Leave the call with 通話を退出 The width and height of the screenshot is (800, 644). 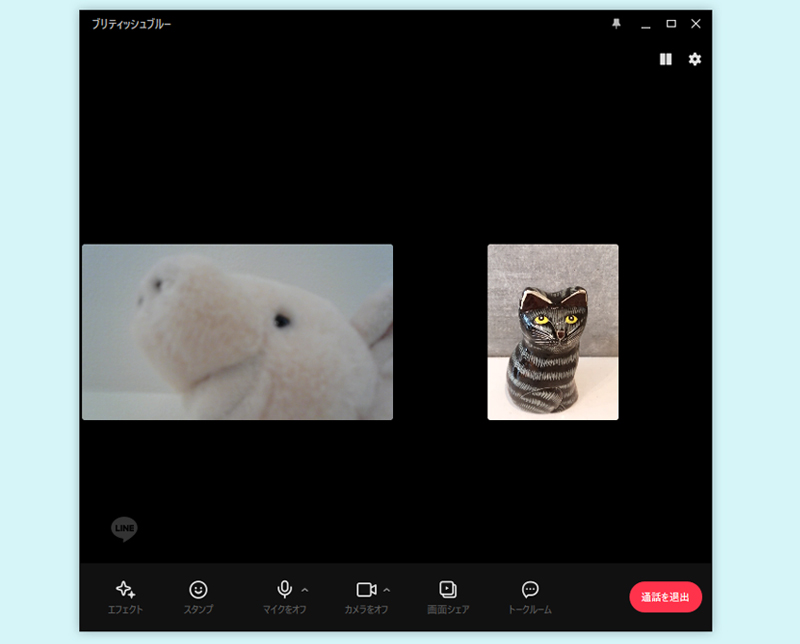665,597
